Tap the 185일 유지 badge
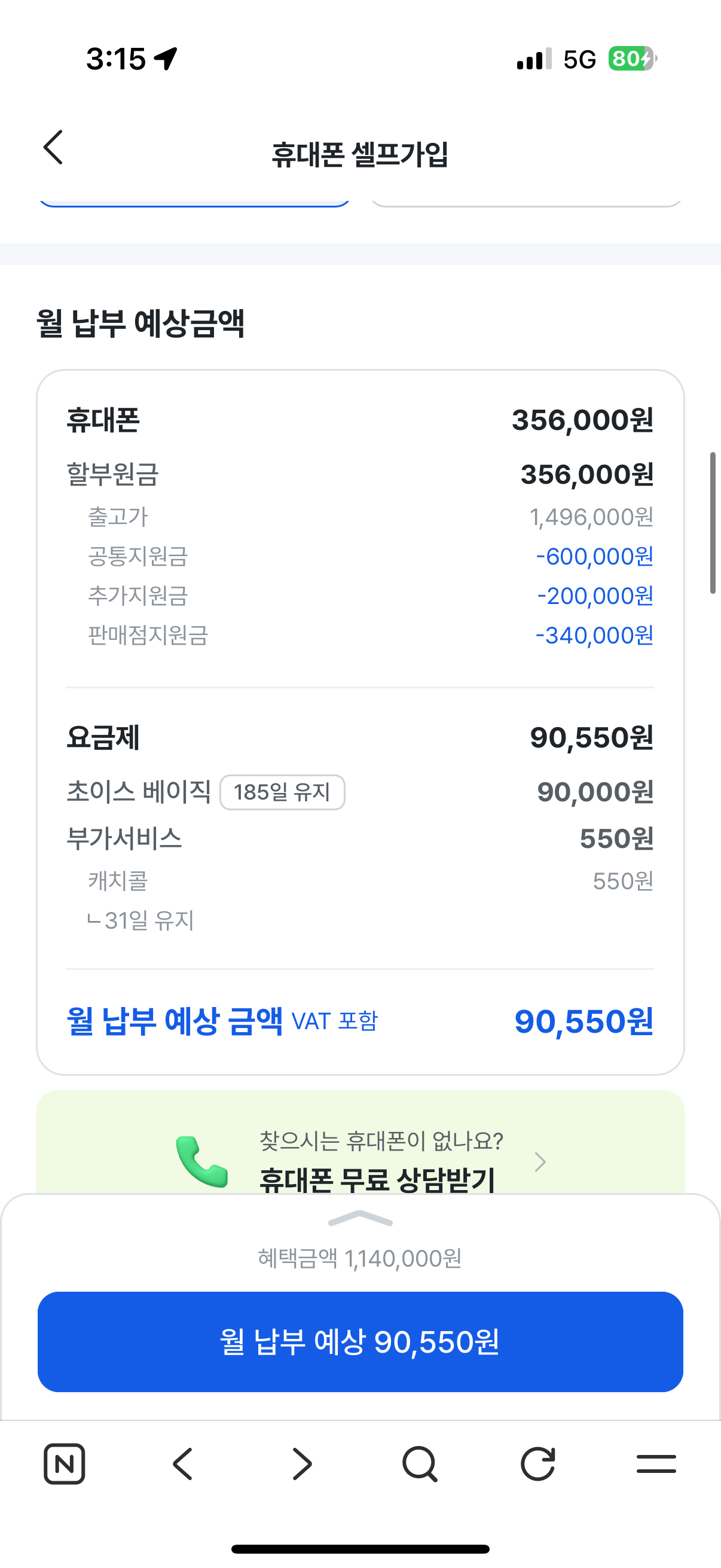The image size is (721, 1568). 282,792
